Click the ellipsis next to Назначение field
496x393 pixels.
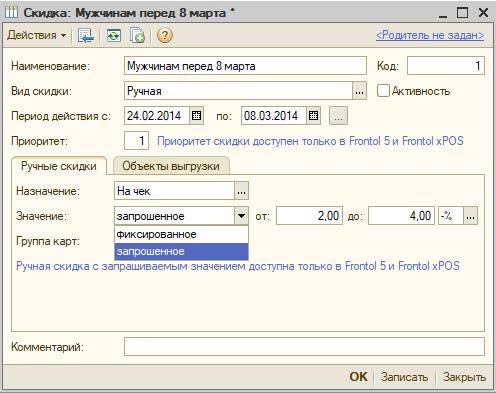[x=241, y=191]
